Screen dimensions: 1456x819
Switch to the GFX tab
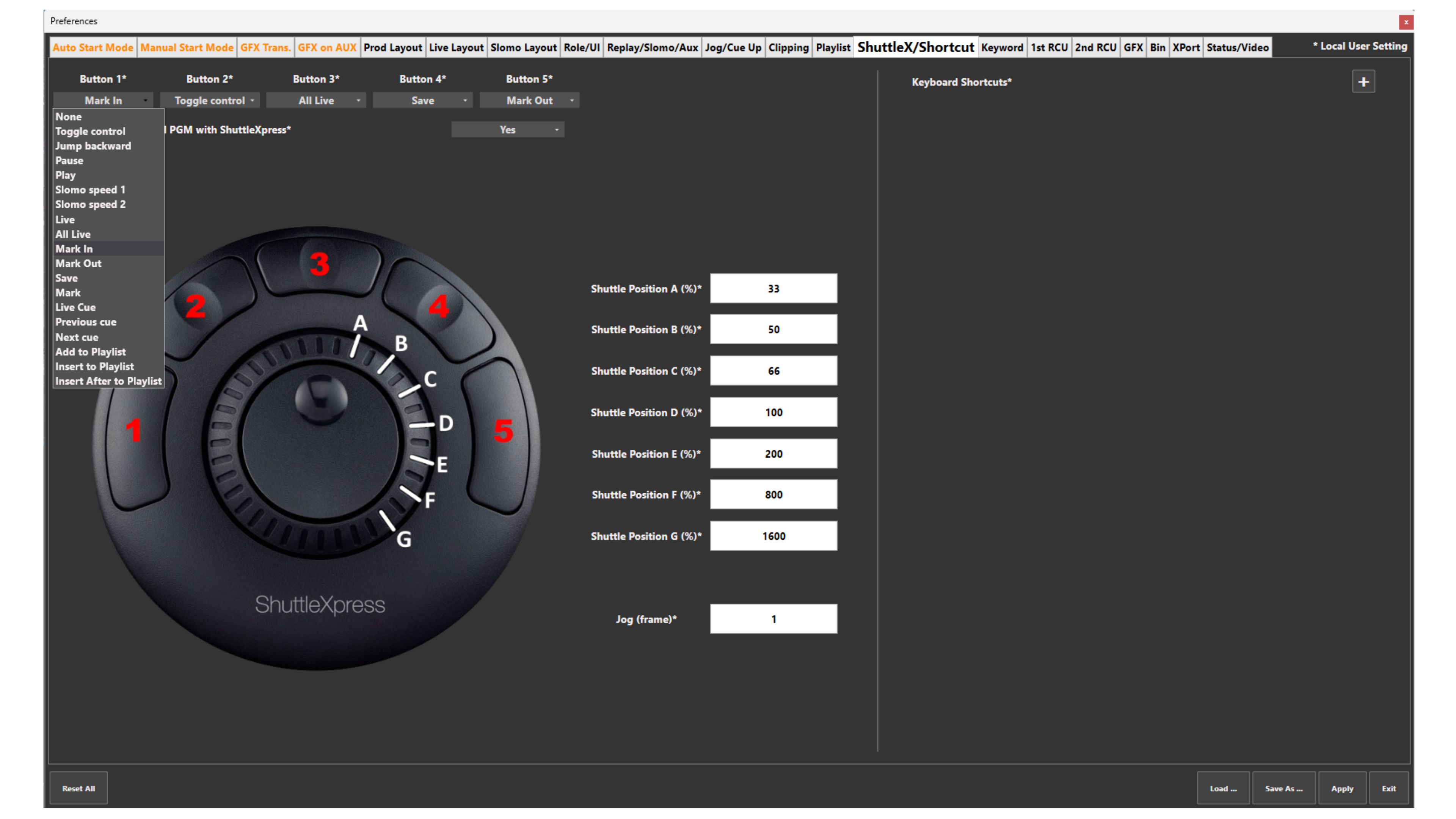coord(1133,47)
